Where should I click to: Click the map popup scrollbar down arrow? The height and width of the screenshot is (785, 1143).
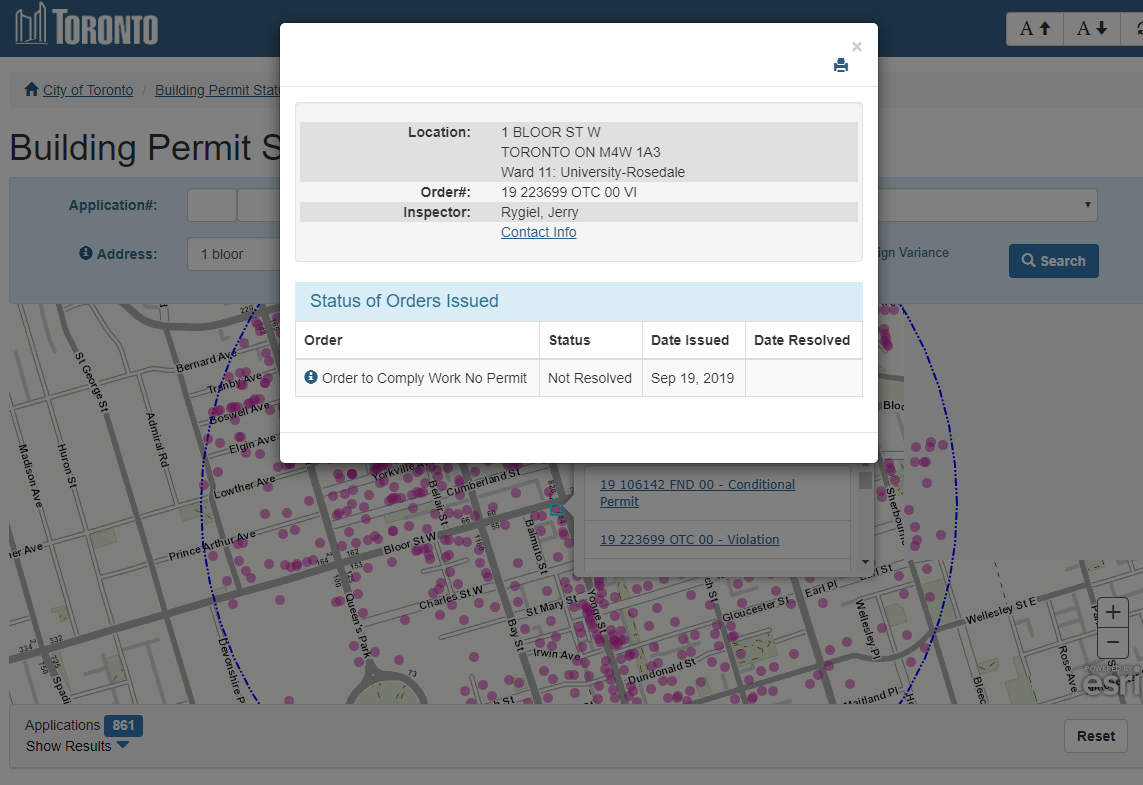[x=865, y=563]
